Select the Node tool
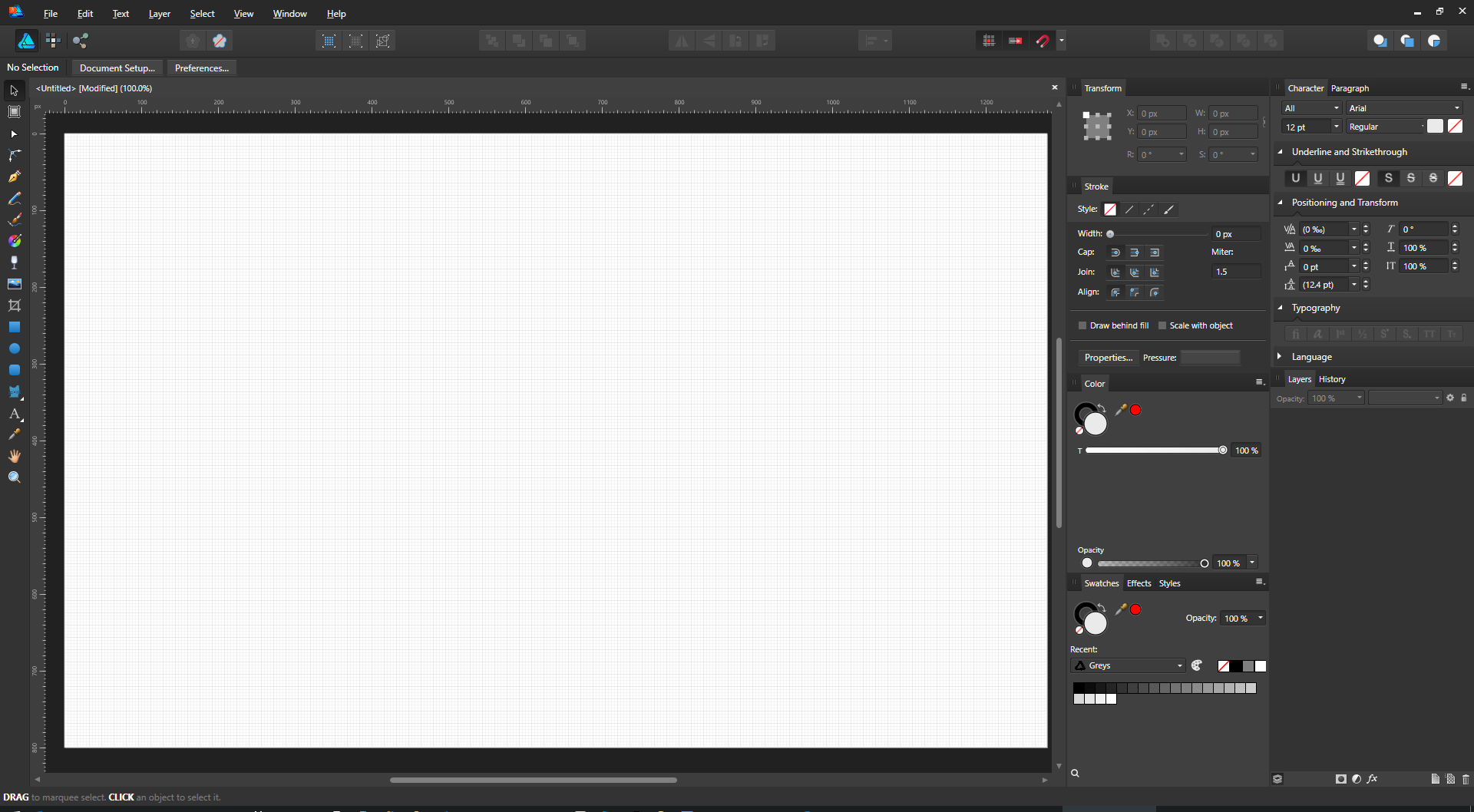 [14, 134]
